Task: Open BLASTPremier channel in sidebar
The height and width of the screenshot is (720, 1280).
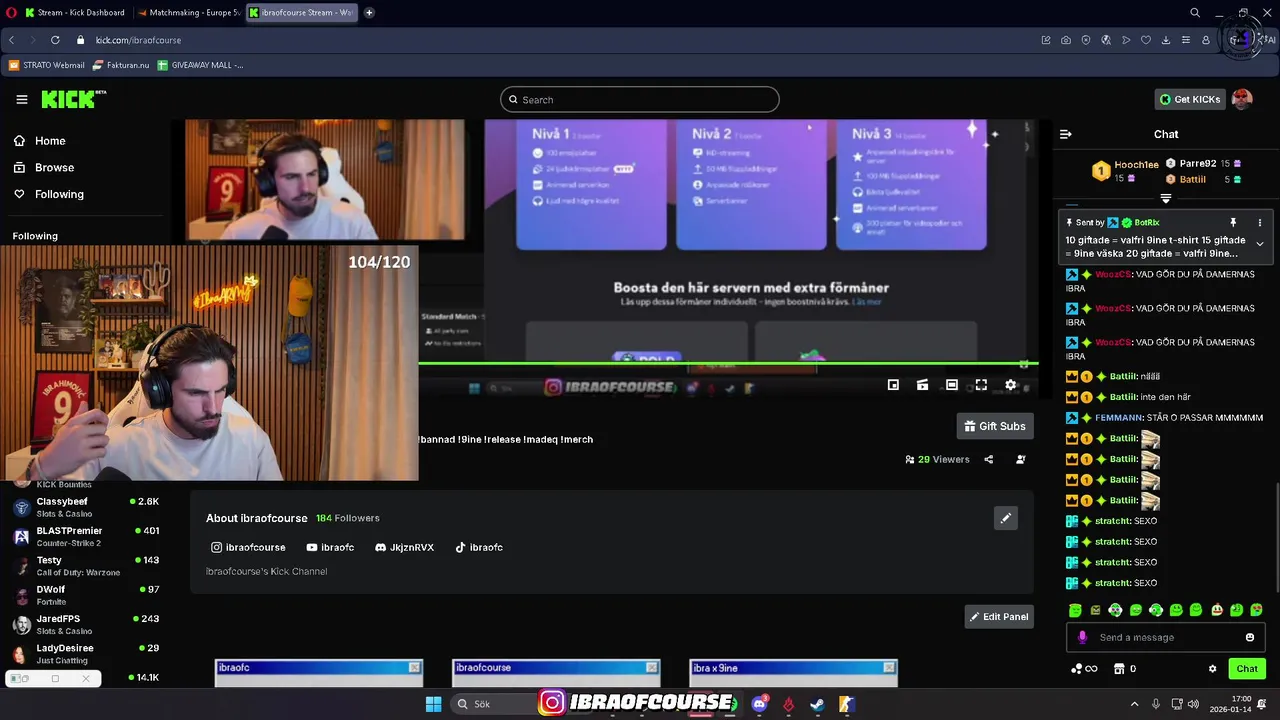Action: coord(86,536)
